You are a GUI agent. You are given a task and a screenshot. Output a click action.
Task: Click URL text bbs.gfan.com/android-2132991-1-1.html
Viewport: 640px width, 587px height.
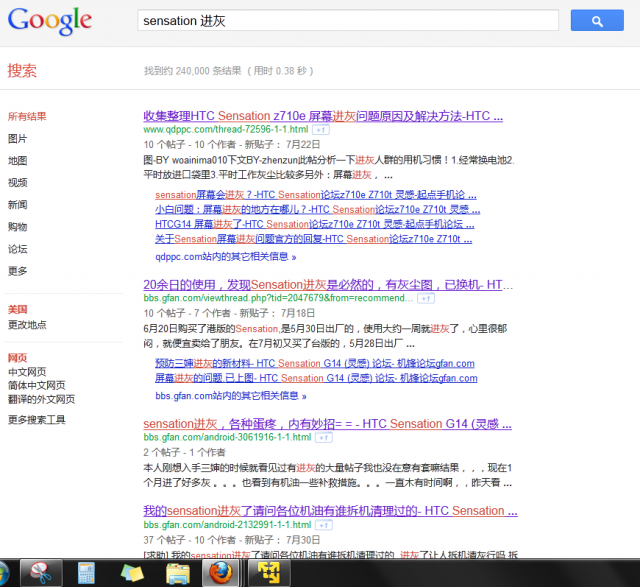coord(227,525)
